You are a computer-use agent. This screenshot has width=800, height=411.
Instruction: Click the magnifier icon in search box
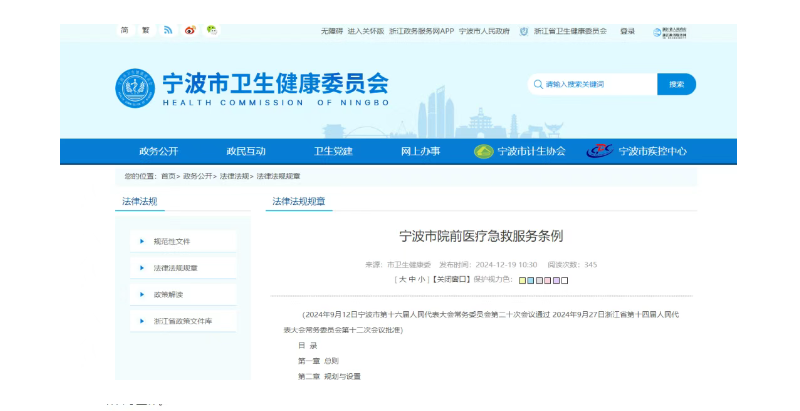tap(539, 84)
